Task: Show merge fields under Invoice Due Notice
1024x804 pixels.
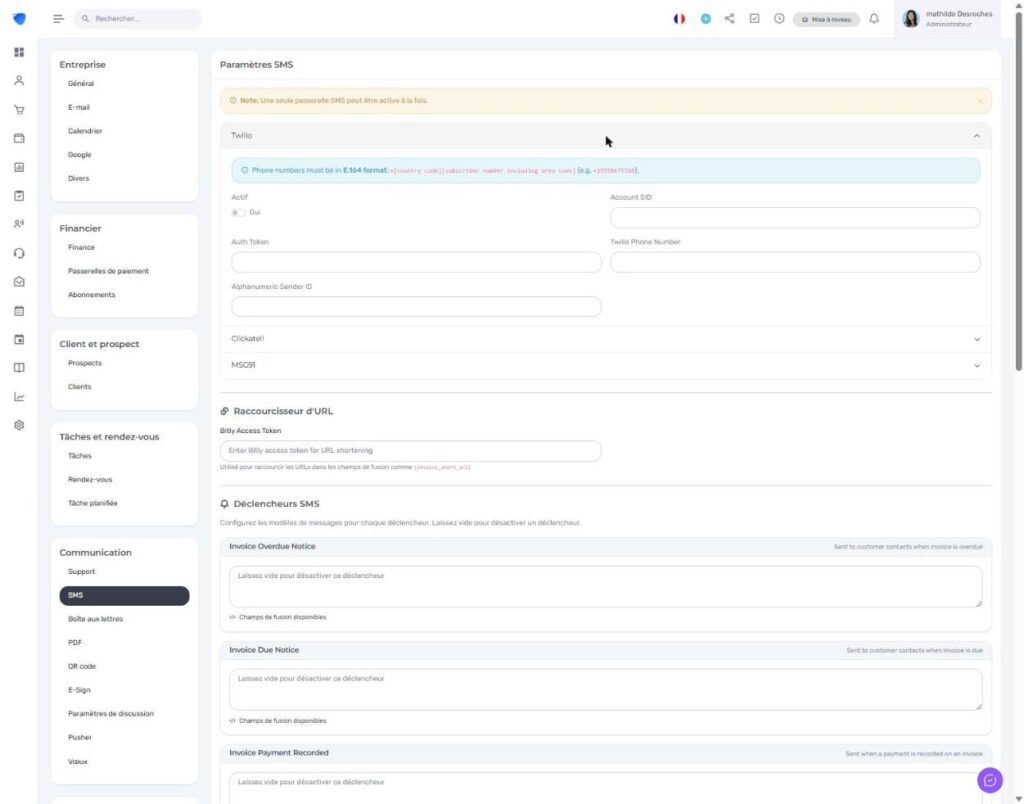Action: coord(278,721)
